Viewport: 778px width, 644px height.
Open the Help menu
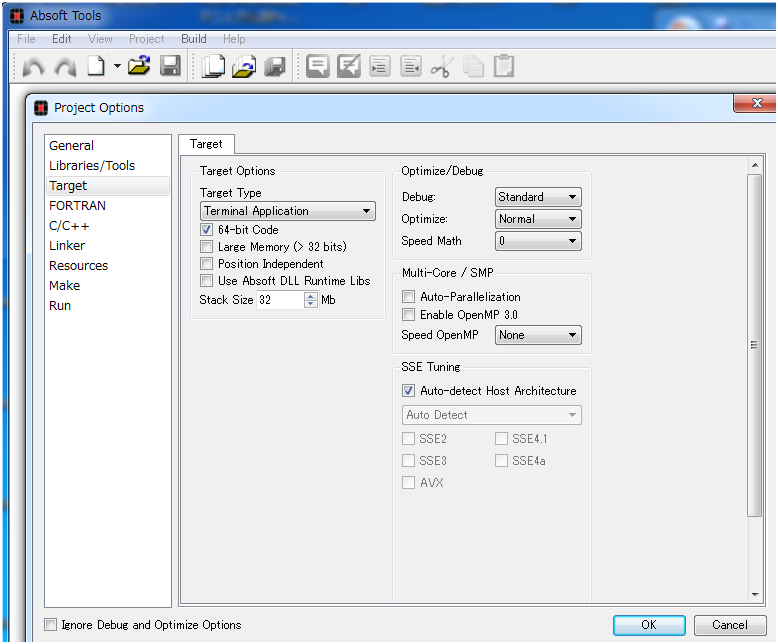[x=234, y=39]
